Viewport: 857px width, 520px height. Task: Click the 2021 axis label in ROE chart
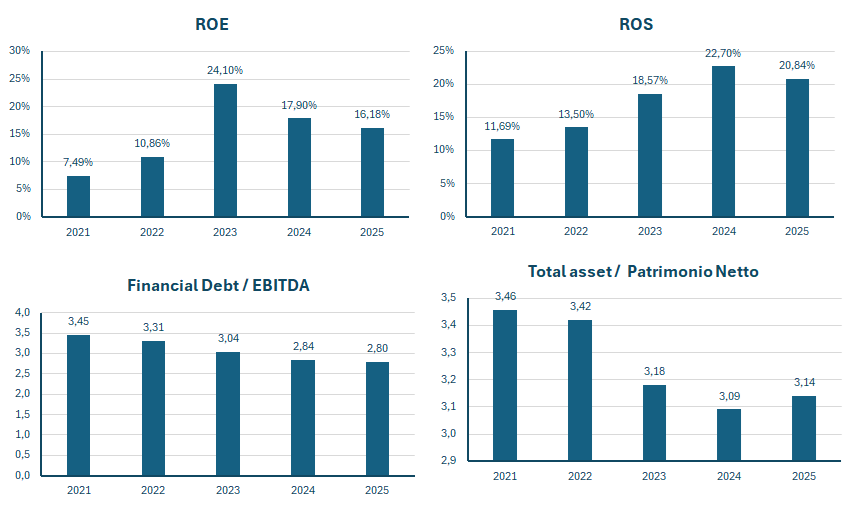(x=78, y=232)
